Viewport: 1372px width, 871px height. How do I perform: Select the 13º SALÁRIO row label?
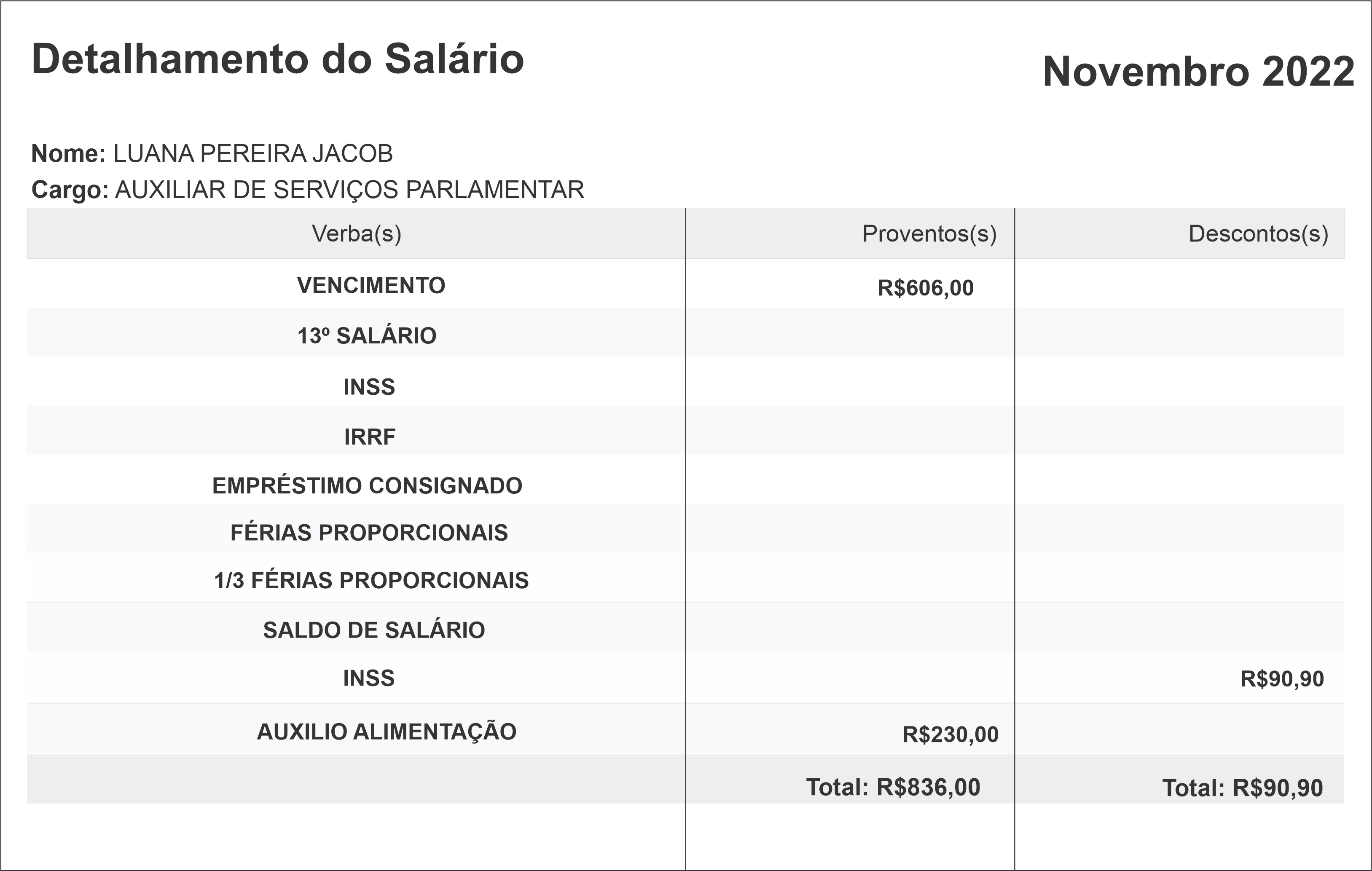(367, 336)
